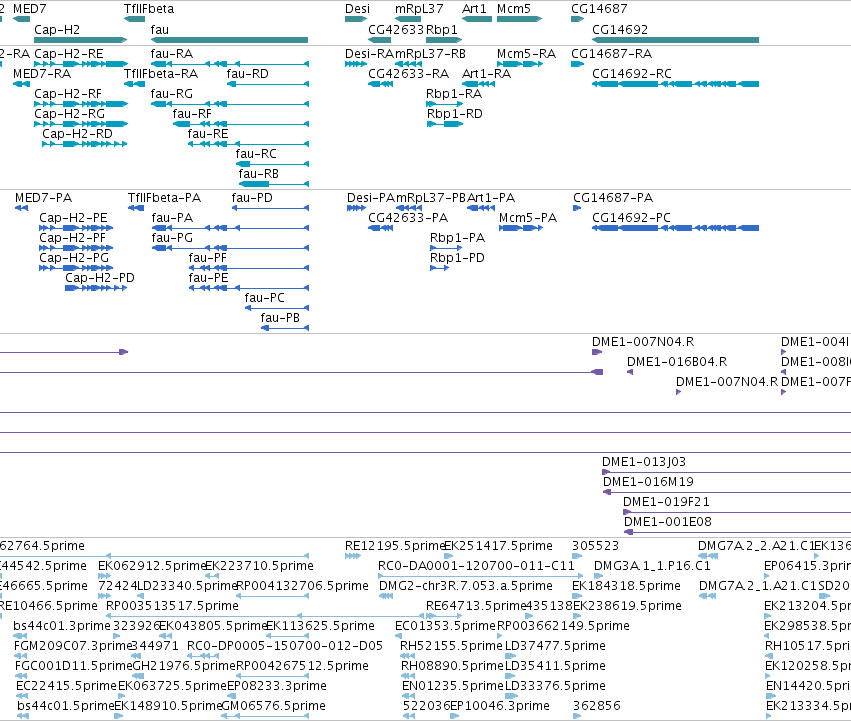
Task: Select transcript MED7-RA
Action: point(42,74)
